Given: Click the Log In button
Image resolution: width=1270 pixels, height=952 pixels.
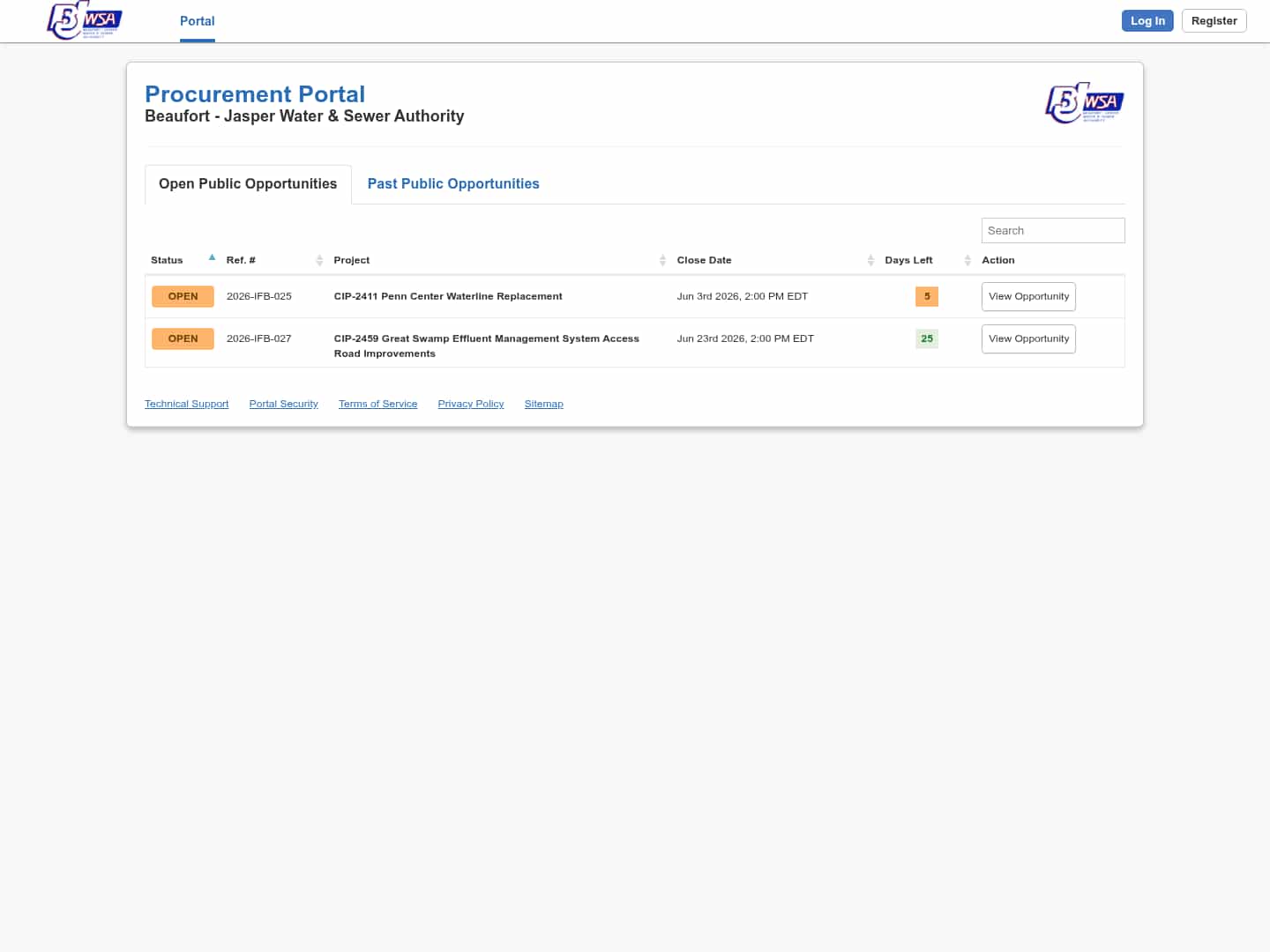Looking at the screenshot, I should [x=1147, y=21].
